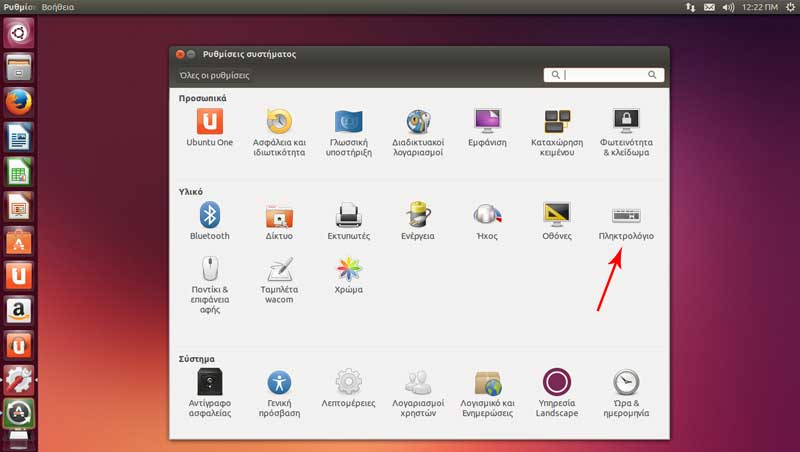The image size is (800, 452).
Task: Click magnifier icon at right of search field
Action: [652, 75]
